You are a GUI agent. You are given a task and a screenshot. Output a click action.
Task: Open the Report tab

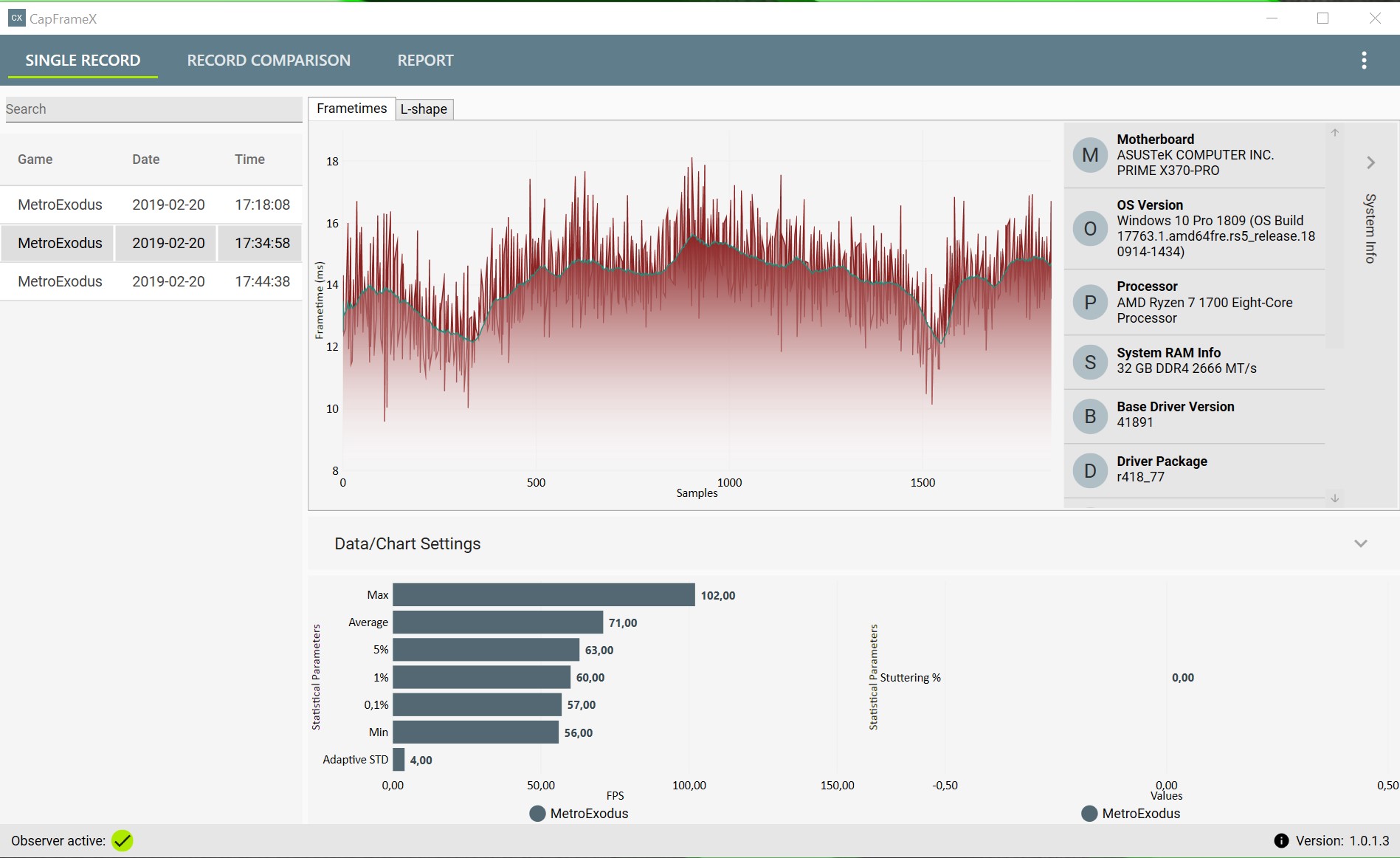[x=426, y=61]
